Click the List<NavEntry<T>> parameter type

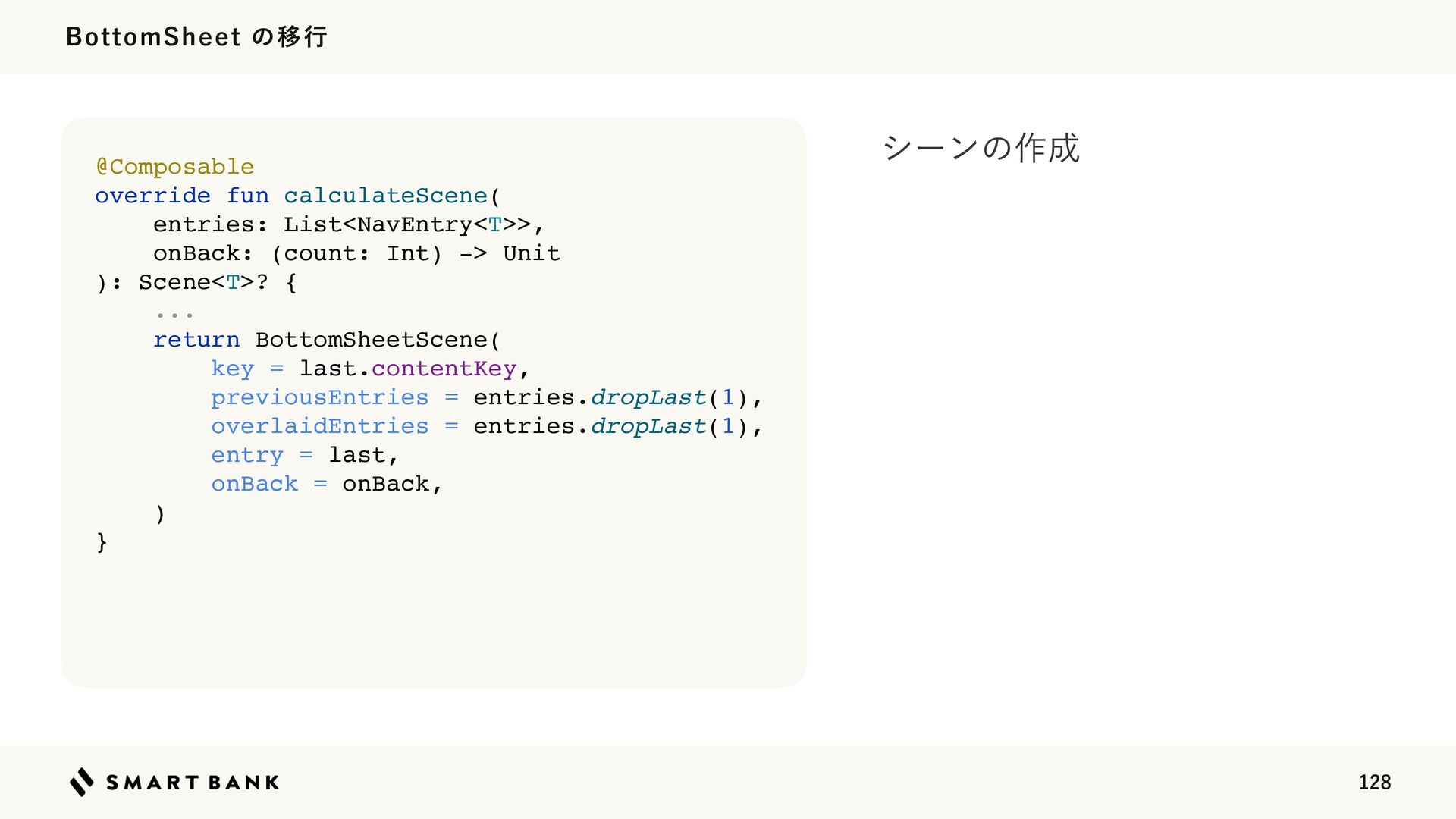pyautogui.click(x=407, y=224)
